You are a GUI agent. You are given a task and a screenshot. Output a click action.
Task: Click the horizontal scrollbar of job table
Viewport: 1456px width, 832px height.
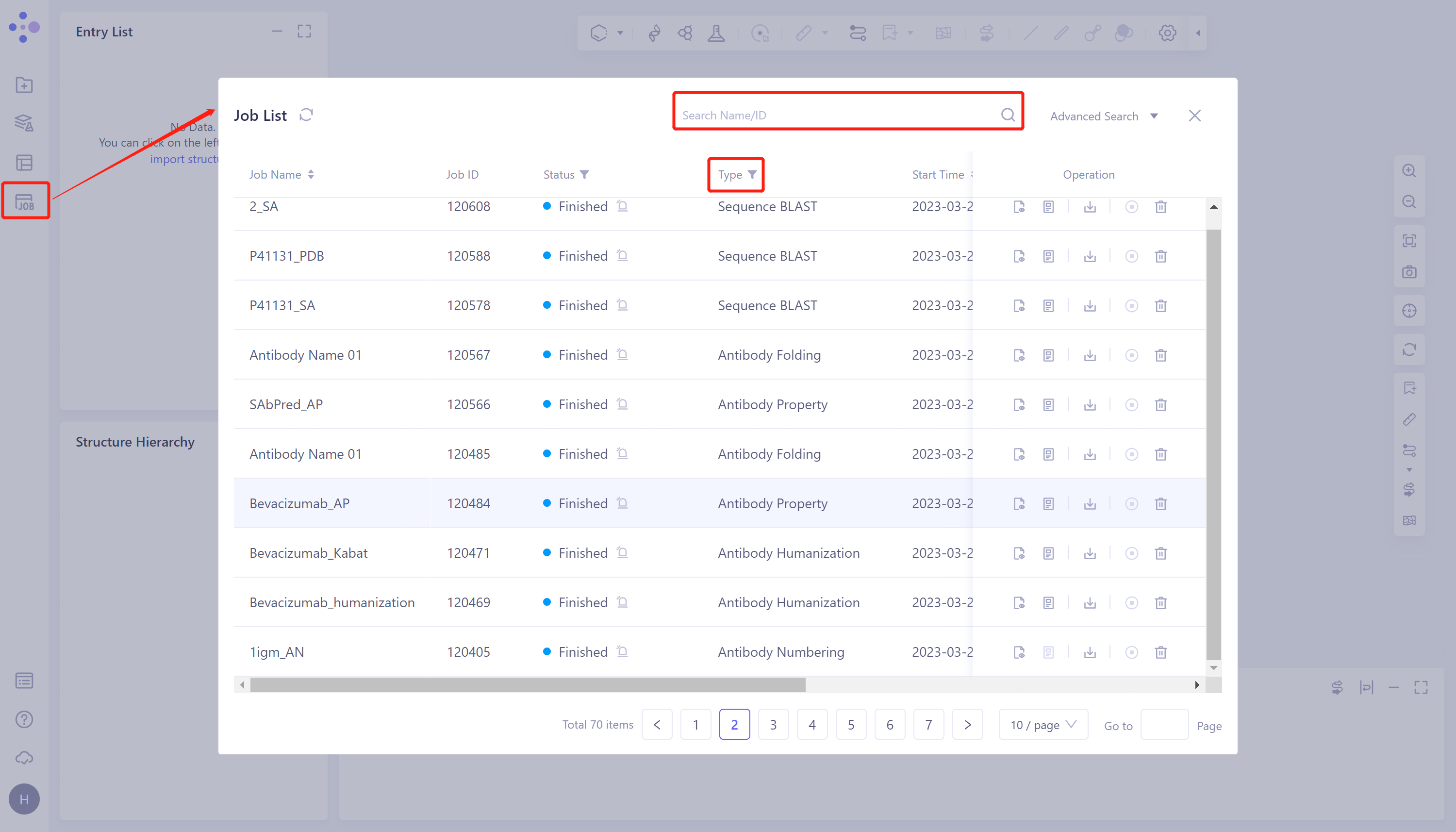(528, 684)
